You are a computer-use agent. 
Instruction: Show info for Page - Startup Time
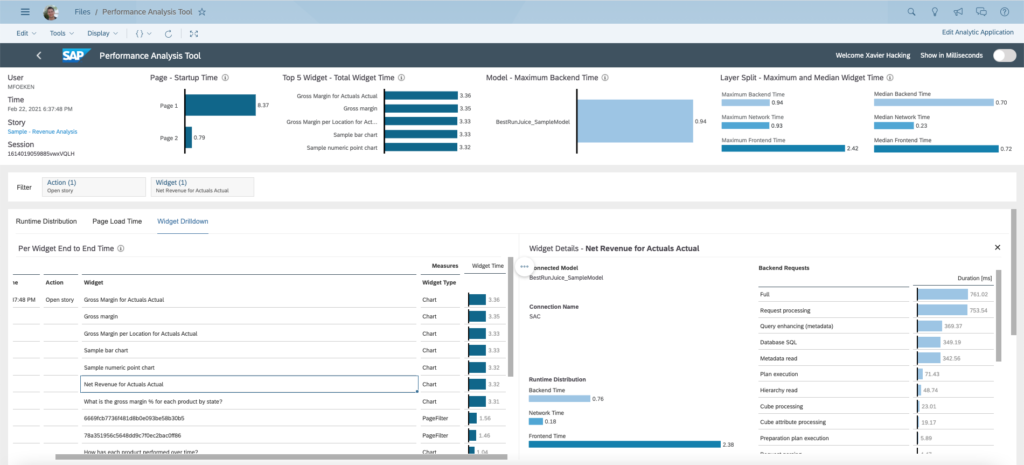click(225, 77)
